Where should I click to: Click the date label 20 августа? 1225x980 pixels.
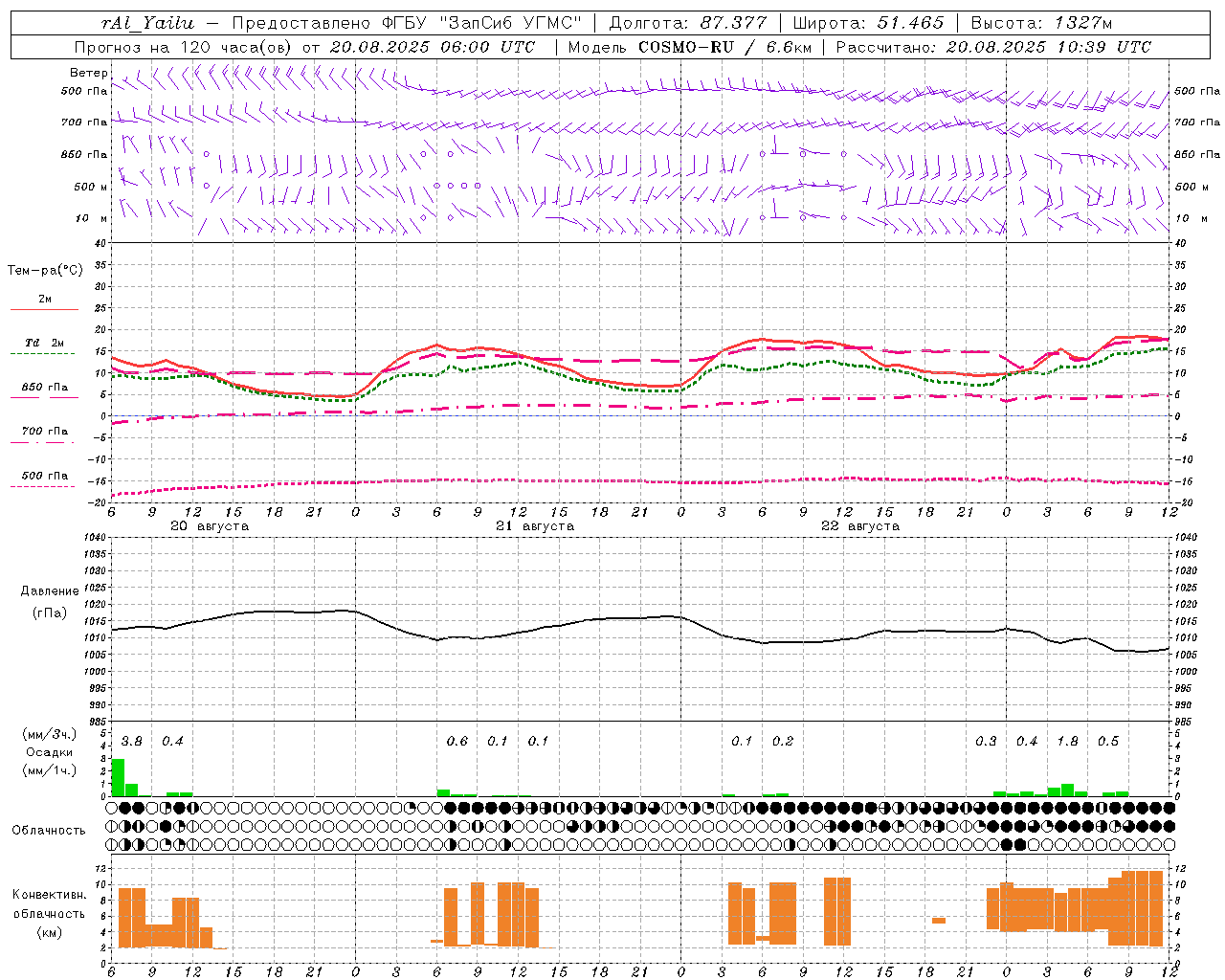click(210, 526)
